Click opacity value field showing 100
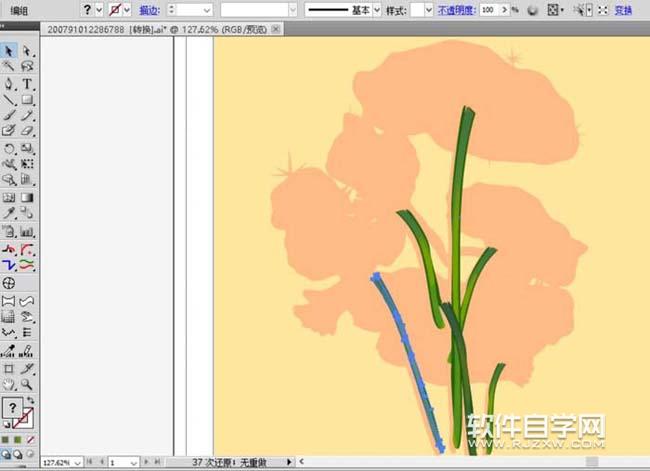 (490, 10)
